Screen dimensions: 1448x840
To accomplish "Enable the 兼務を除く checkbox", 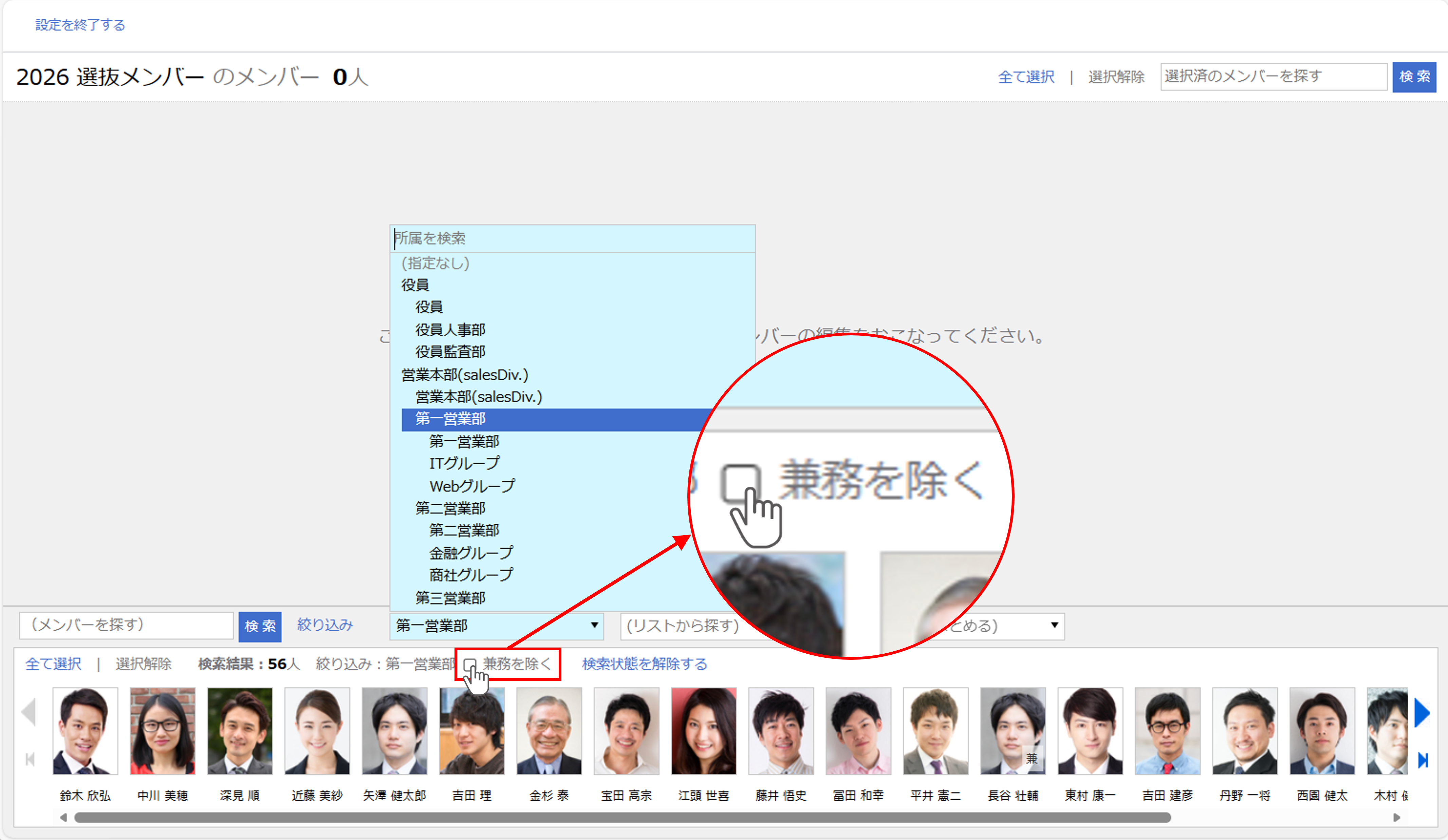I will [469, 665].
